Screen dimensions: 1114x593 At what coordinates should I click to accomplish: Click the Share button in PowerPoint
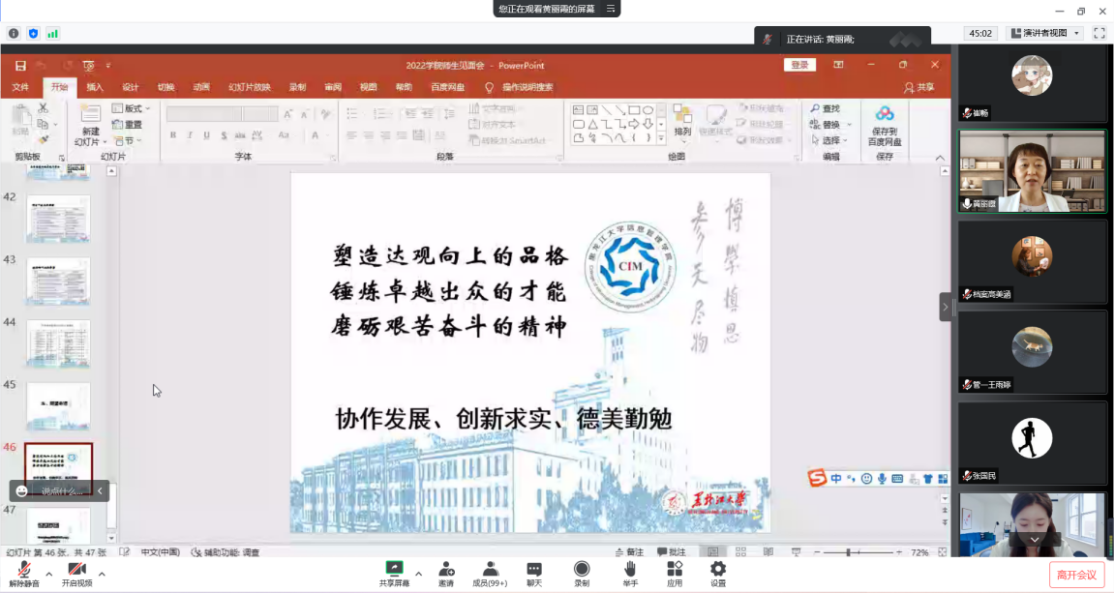click(919, 87)
